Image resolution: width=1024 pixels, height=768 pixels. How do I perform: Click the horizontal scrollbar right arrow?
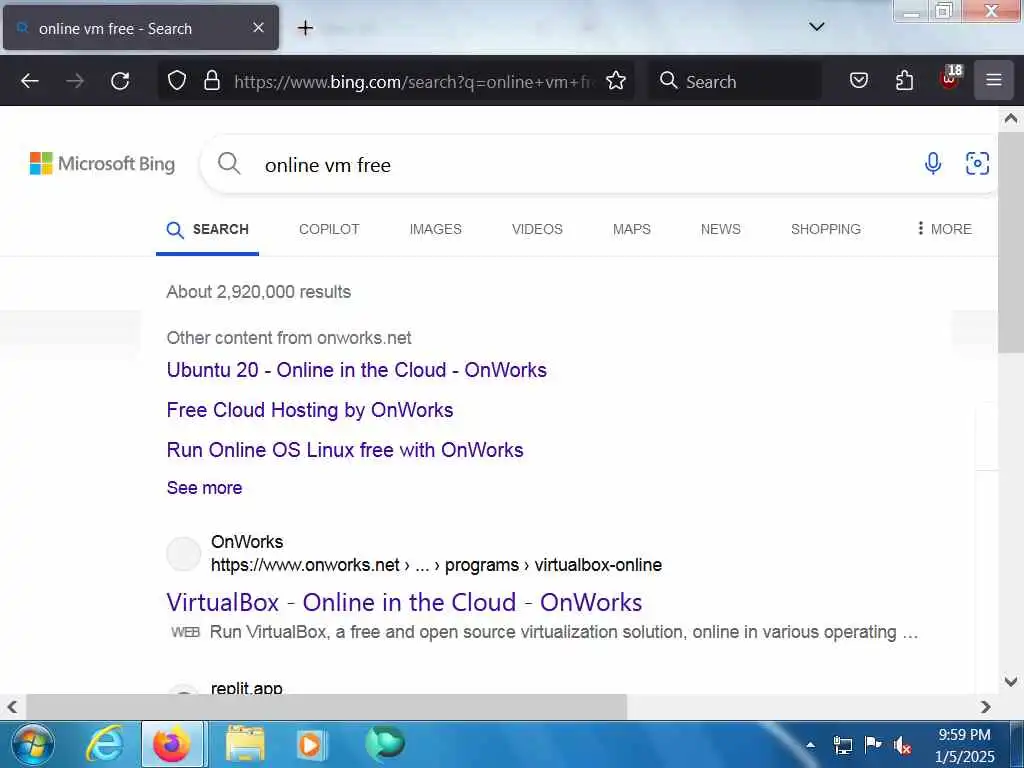point(985,707)
